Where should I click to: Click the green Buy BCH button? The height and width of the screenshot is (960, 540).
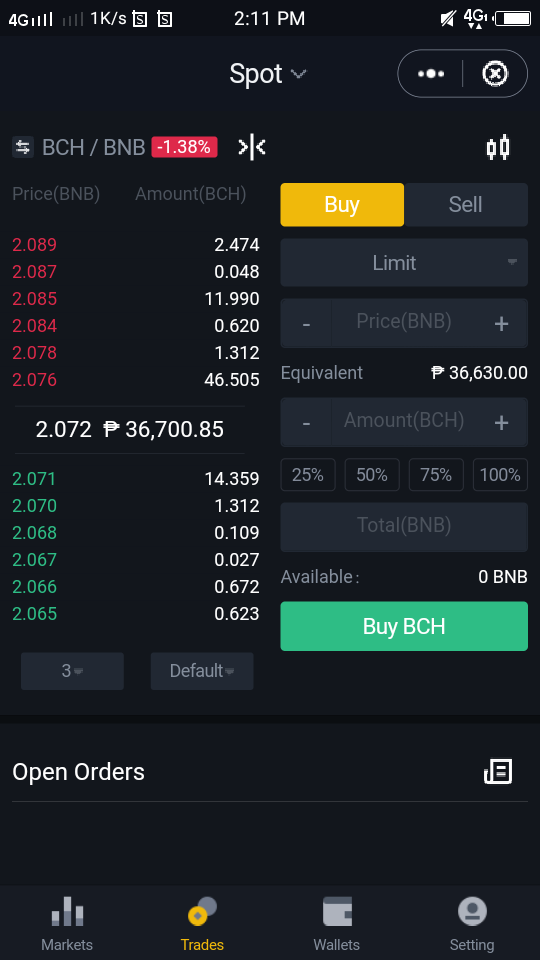coord(404,626)
